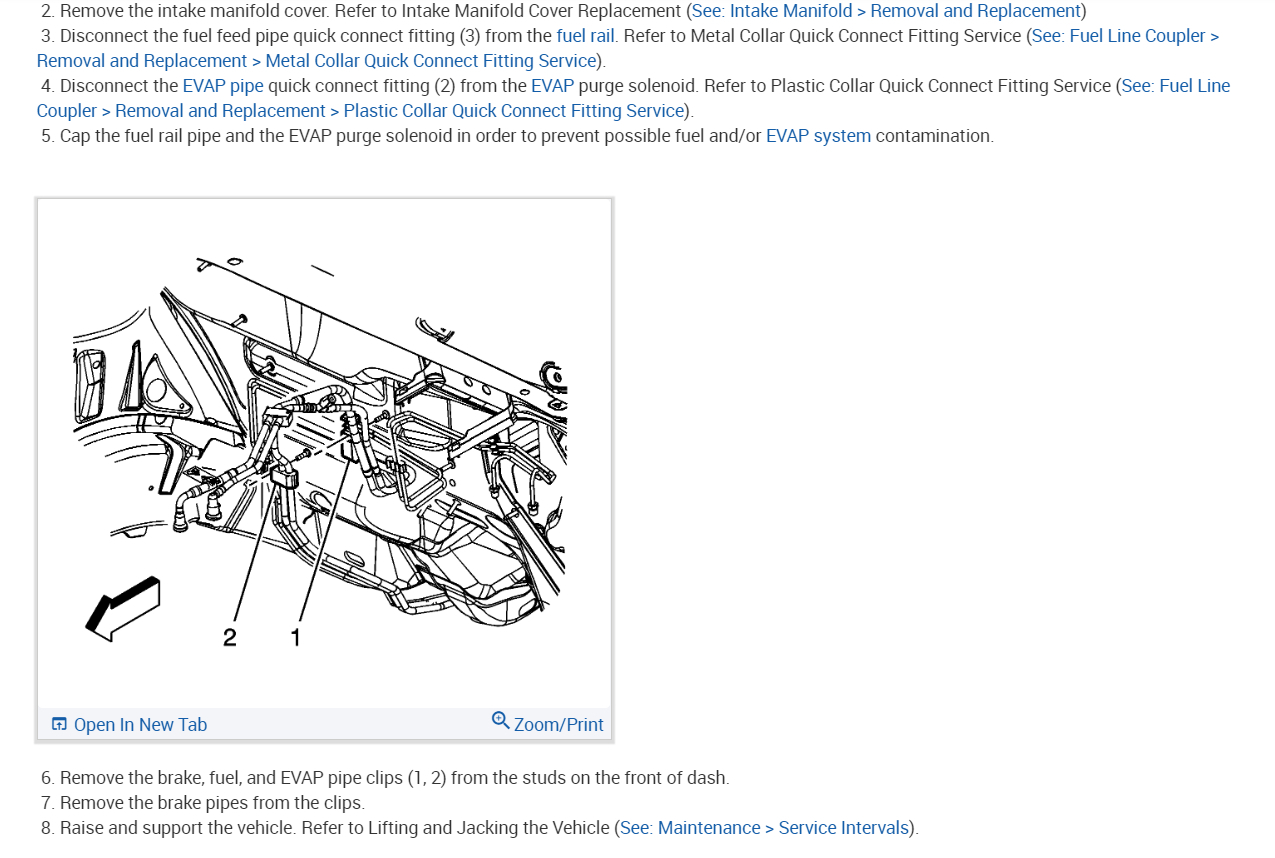Click the 'Zoom/Print' text link

[559, 725]
